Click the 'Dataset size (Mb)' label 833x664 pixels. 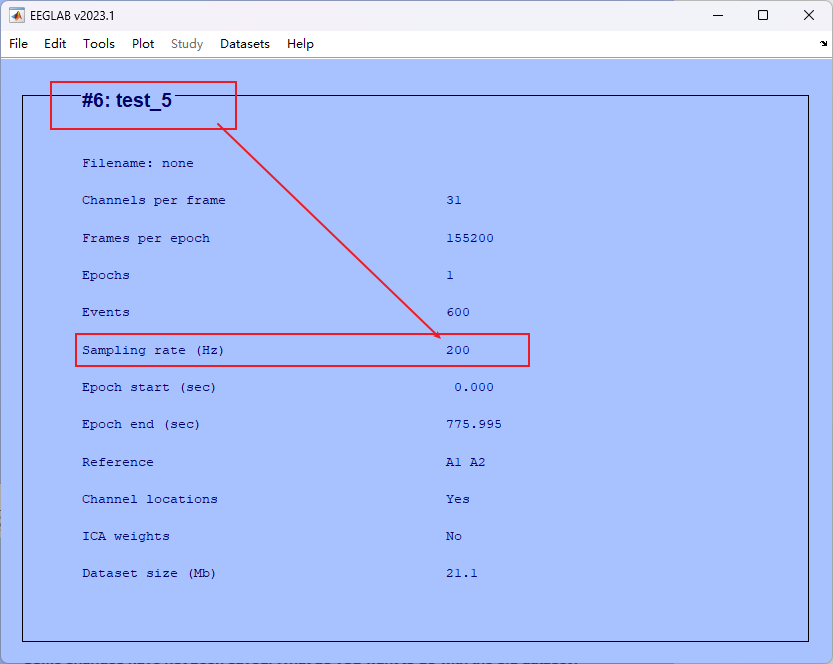(149, 574)
